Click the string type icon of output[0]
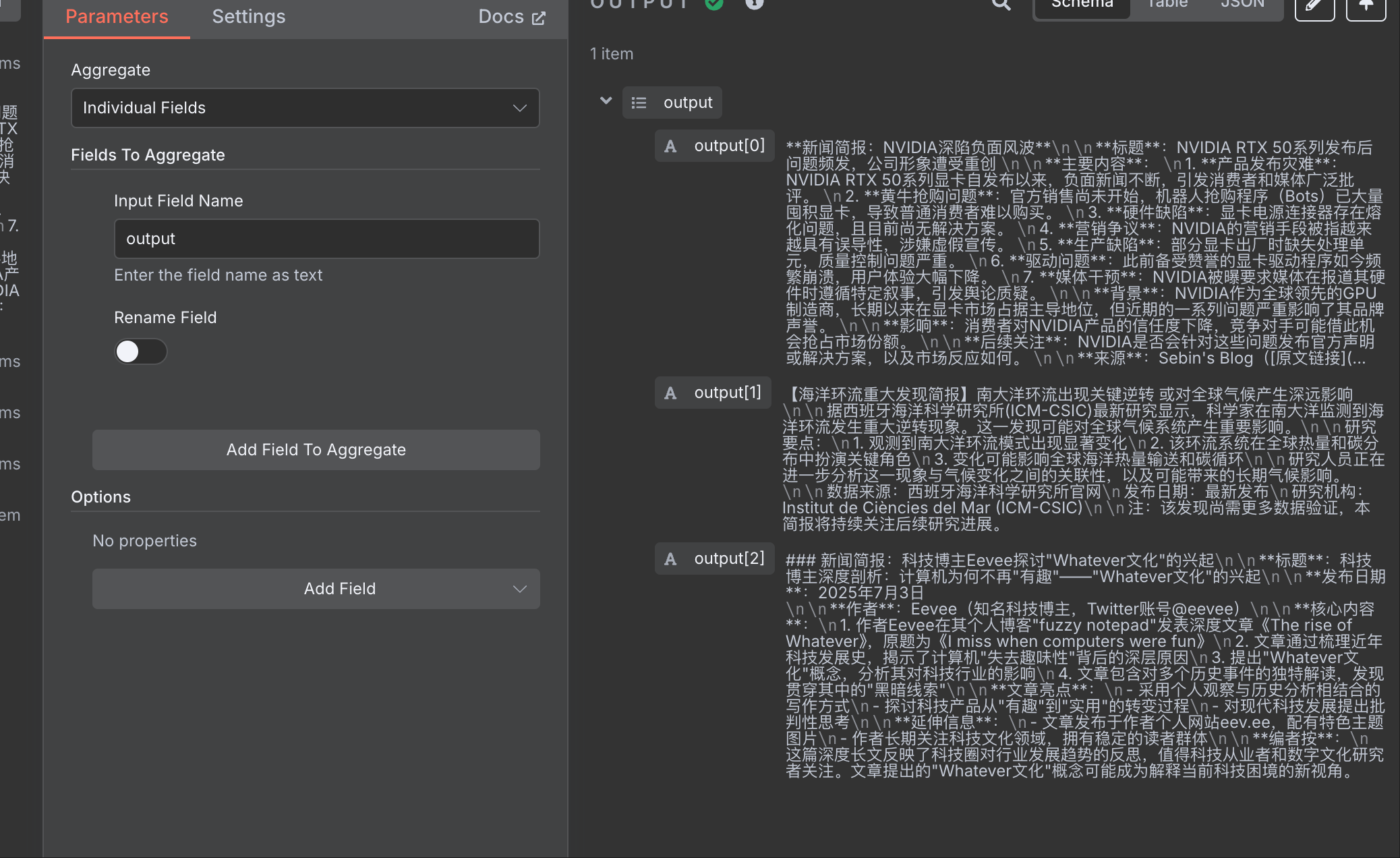This screenshot has width=1400, height=858. click(x=670, y=146)
